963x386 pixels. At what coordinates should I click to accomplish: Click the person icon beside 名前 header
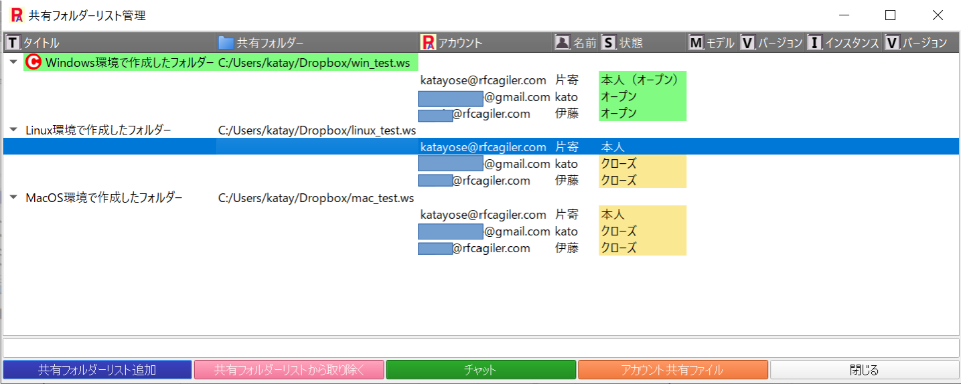tap(563, 42)
